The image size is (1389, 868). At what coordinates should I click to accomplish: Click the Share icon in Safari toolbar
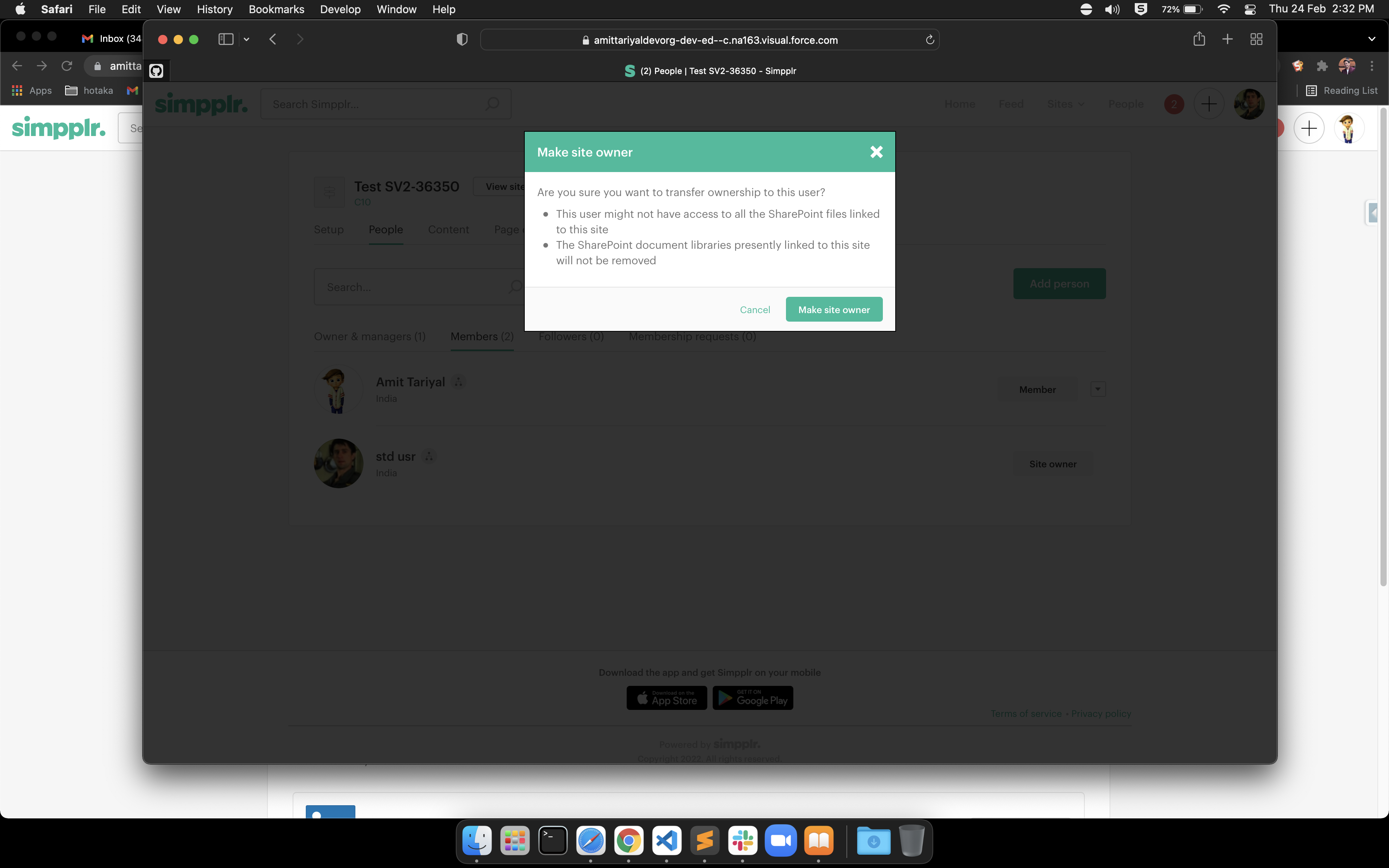tap(1199, 39)
